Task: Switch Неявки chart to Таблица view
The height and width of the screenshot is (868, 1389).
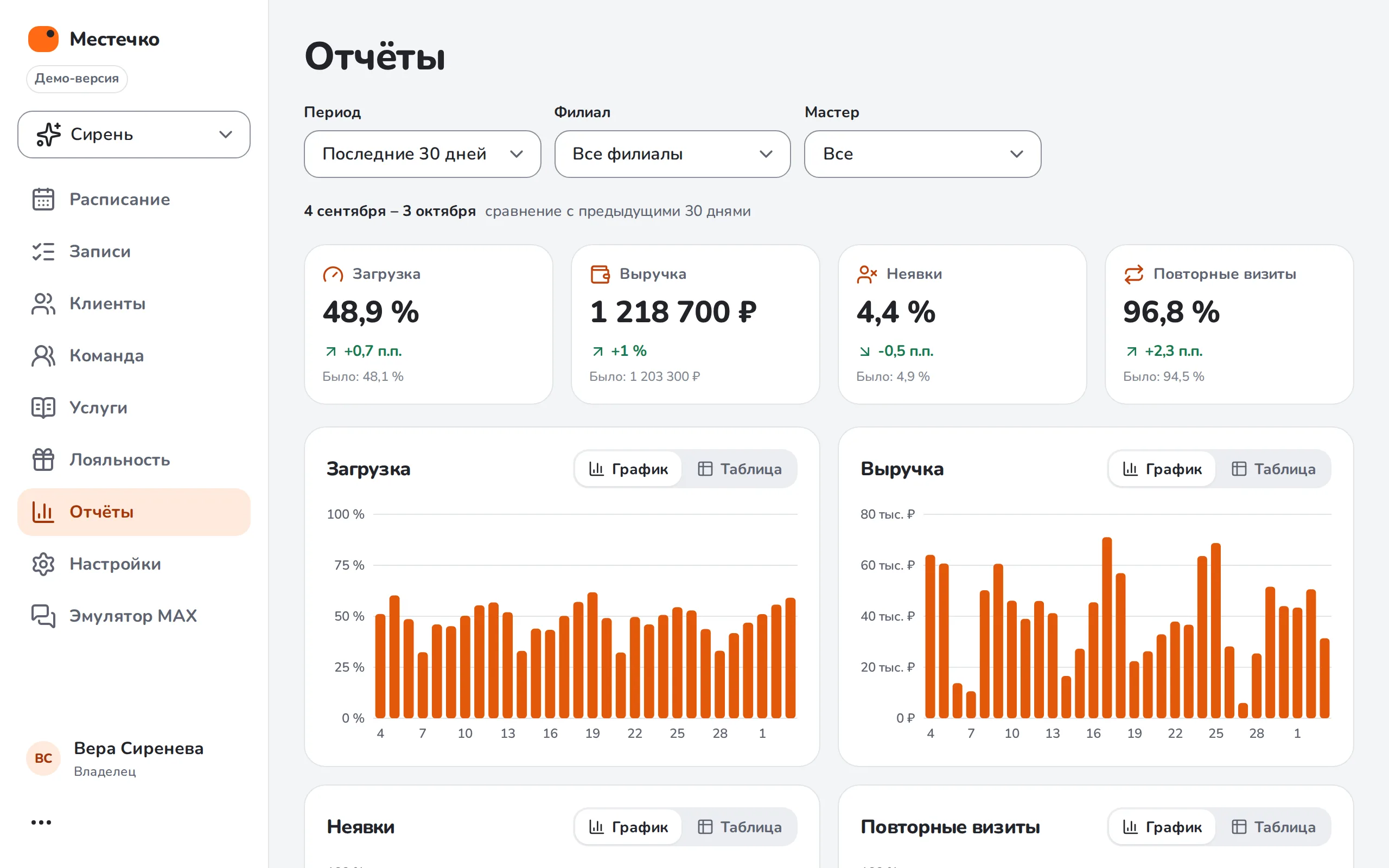Action: [x=740, y=827]
